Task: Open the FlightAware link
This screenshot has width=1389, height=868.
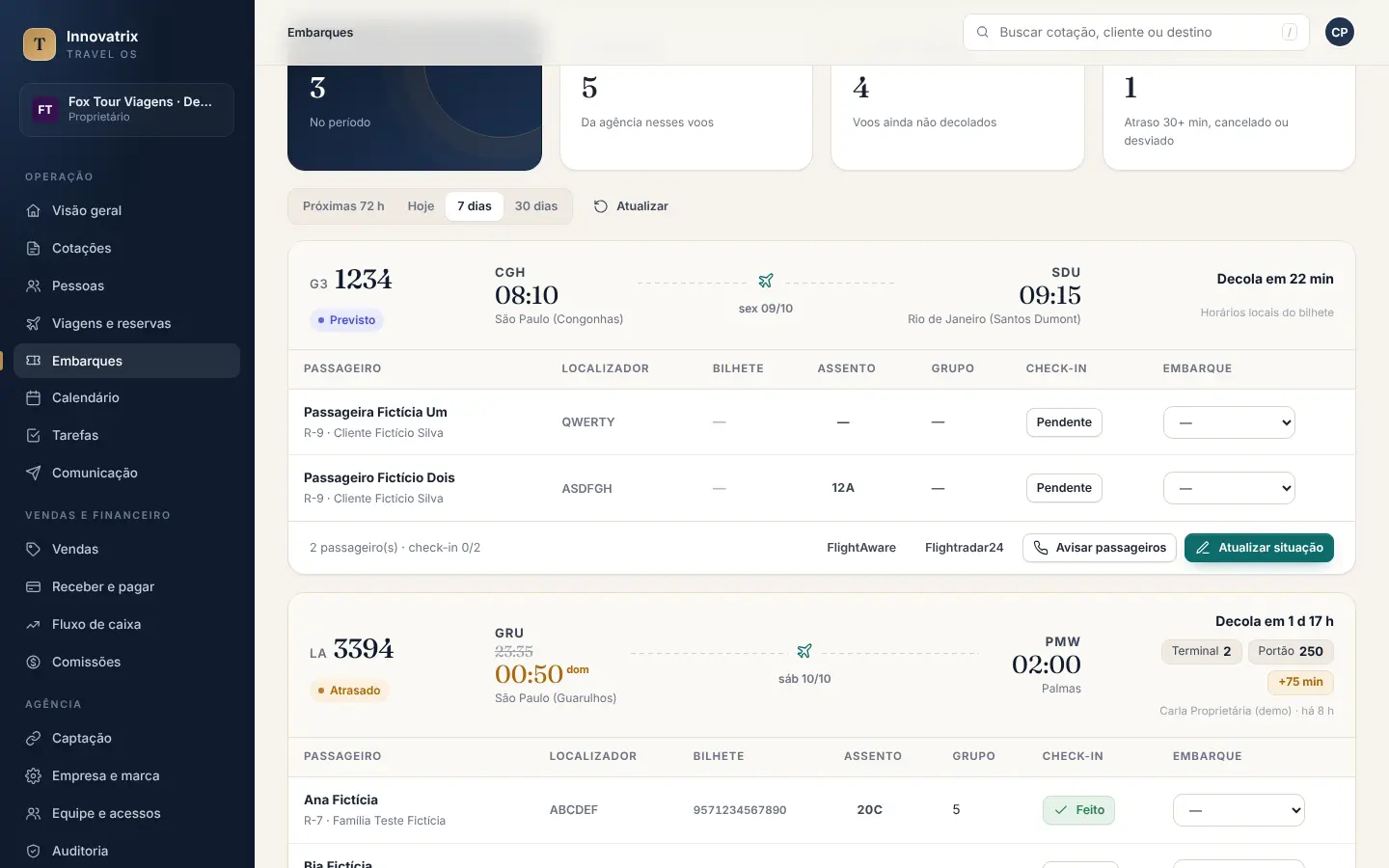Action: tap(861, 548)
